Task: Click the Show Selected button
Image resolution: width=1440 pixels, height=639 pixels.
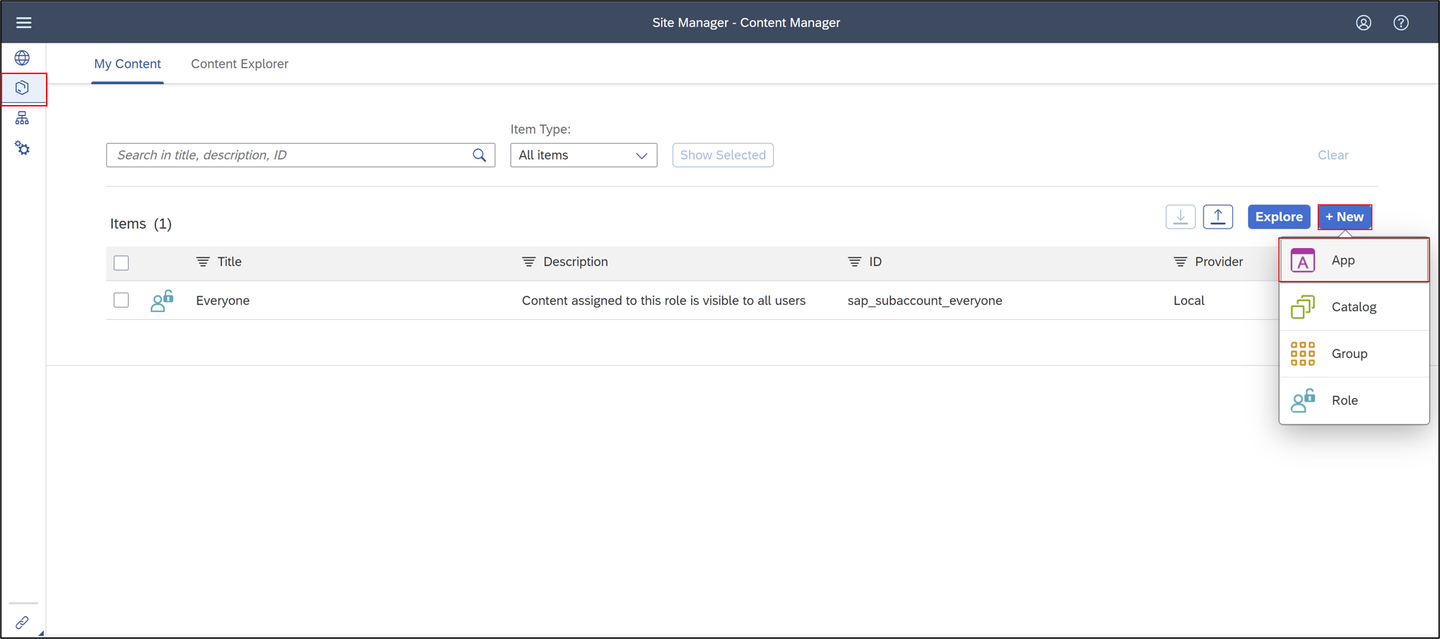Action: tap(723, 155)
